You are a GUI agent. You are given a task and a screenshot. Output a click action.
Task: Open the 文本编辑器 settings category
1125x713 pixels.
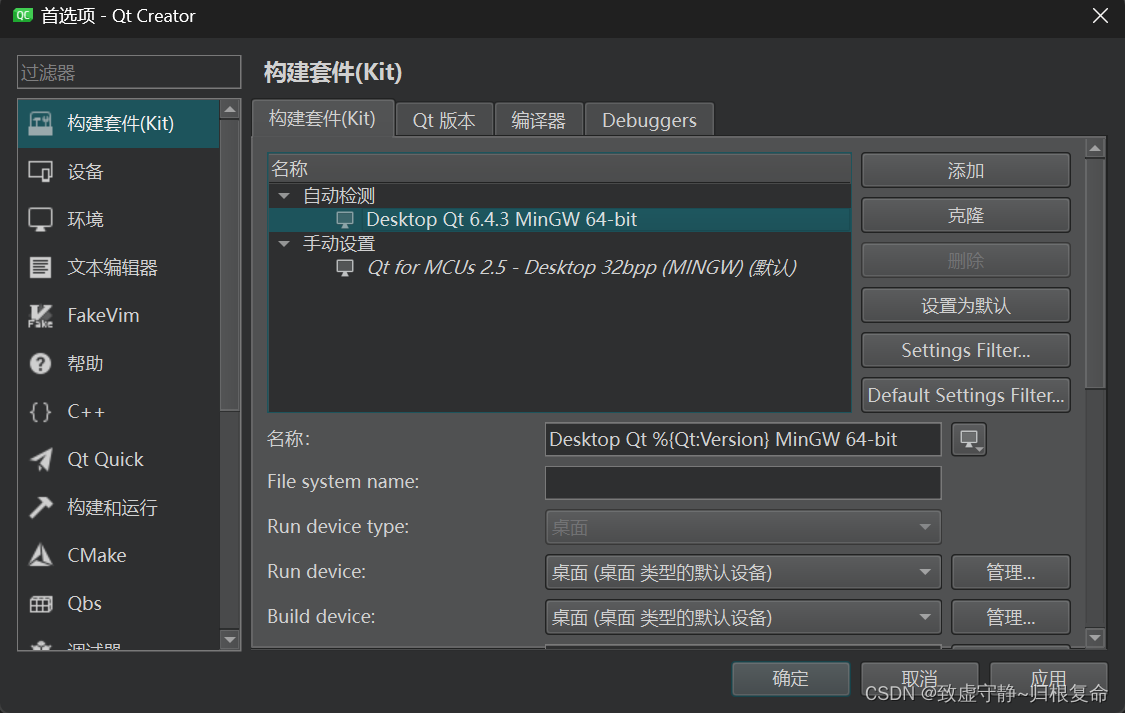(118, 268)
